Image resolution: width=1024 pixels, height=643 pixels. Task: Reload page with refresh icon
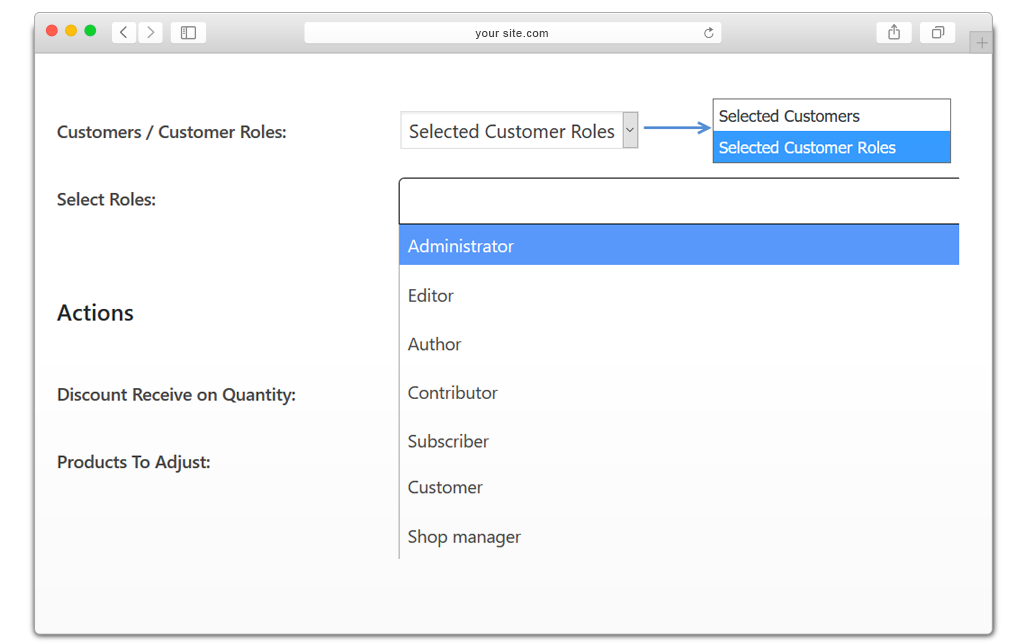coord(709,33)
